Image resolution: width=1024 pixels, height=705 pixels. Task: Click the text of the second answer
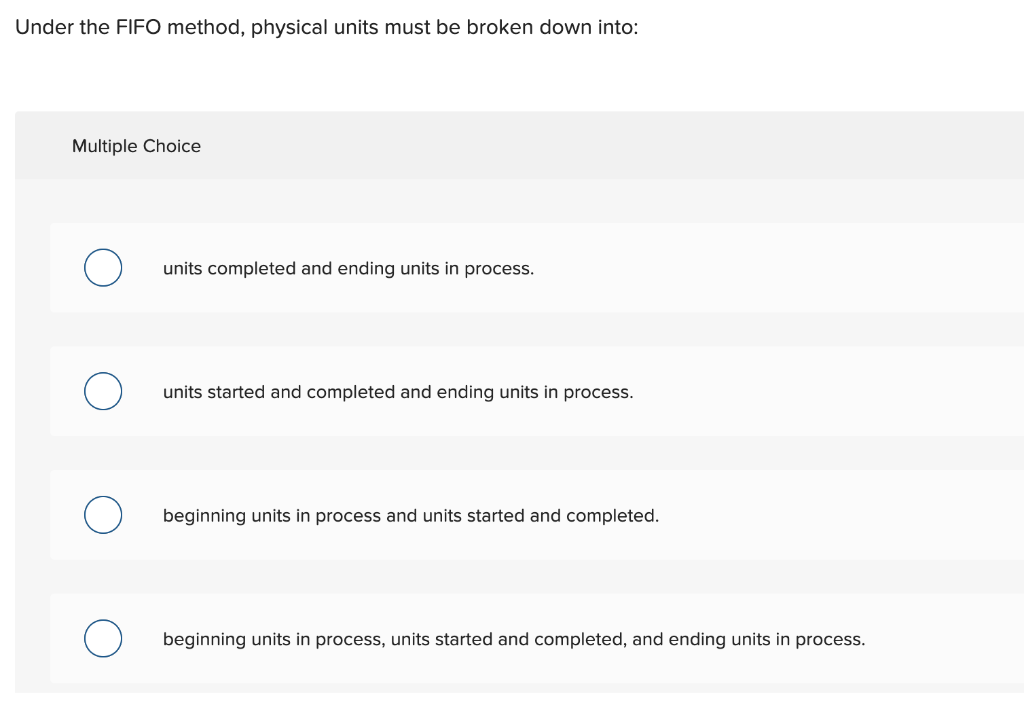pos(397,392)
